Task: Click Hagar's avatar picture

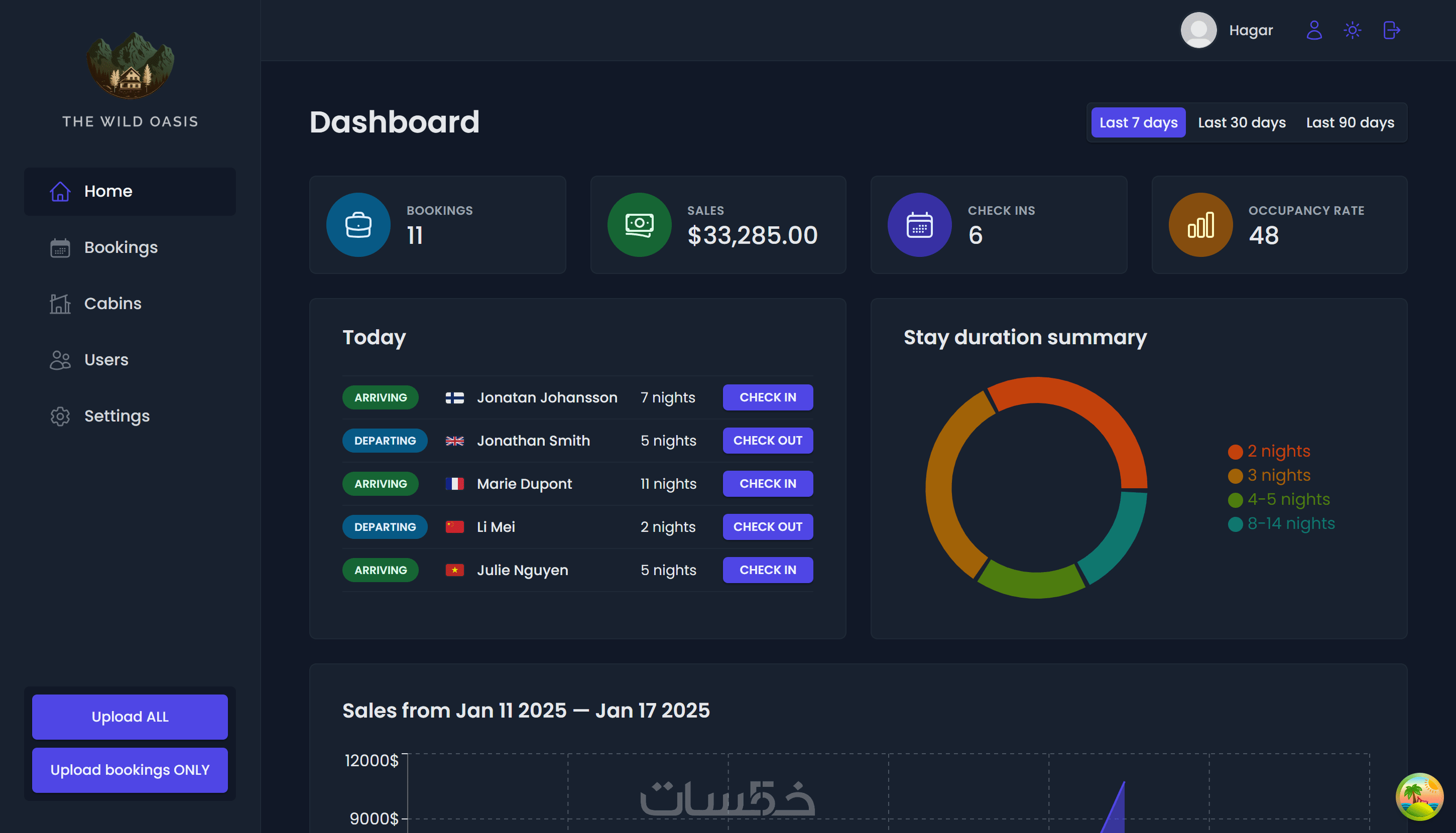Action: [1198, 30]
